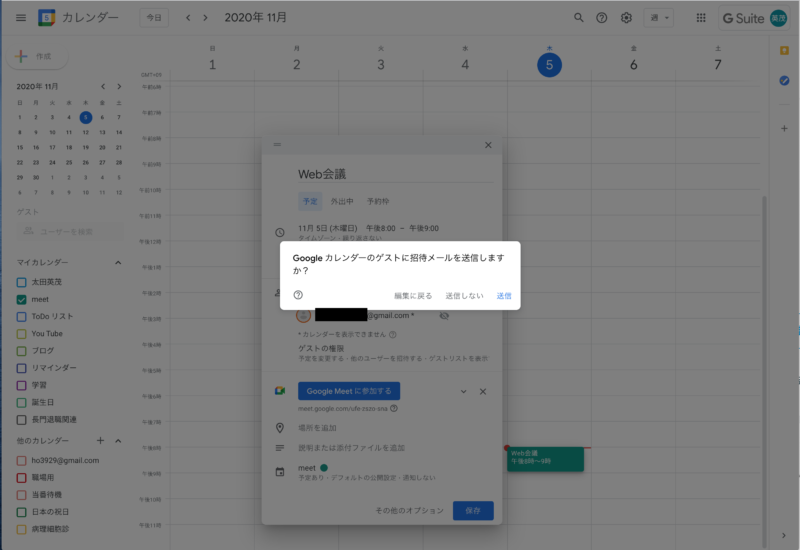Collapse マイカレンダー section
Viewport: 800px width, 550px height.
(x=118, y=262)
